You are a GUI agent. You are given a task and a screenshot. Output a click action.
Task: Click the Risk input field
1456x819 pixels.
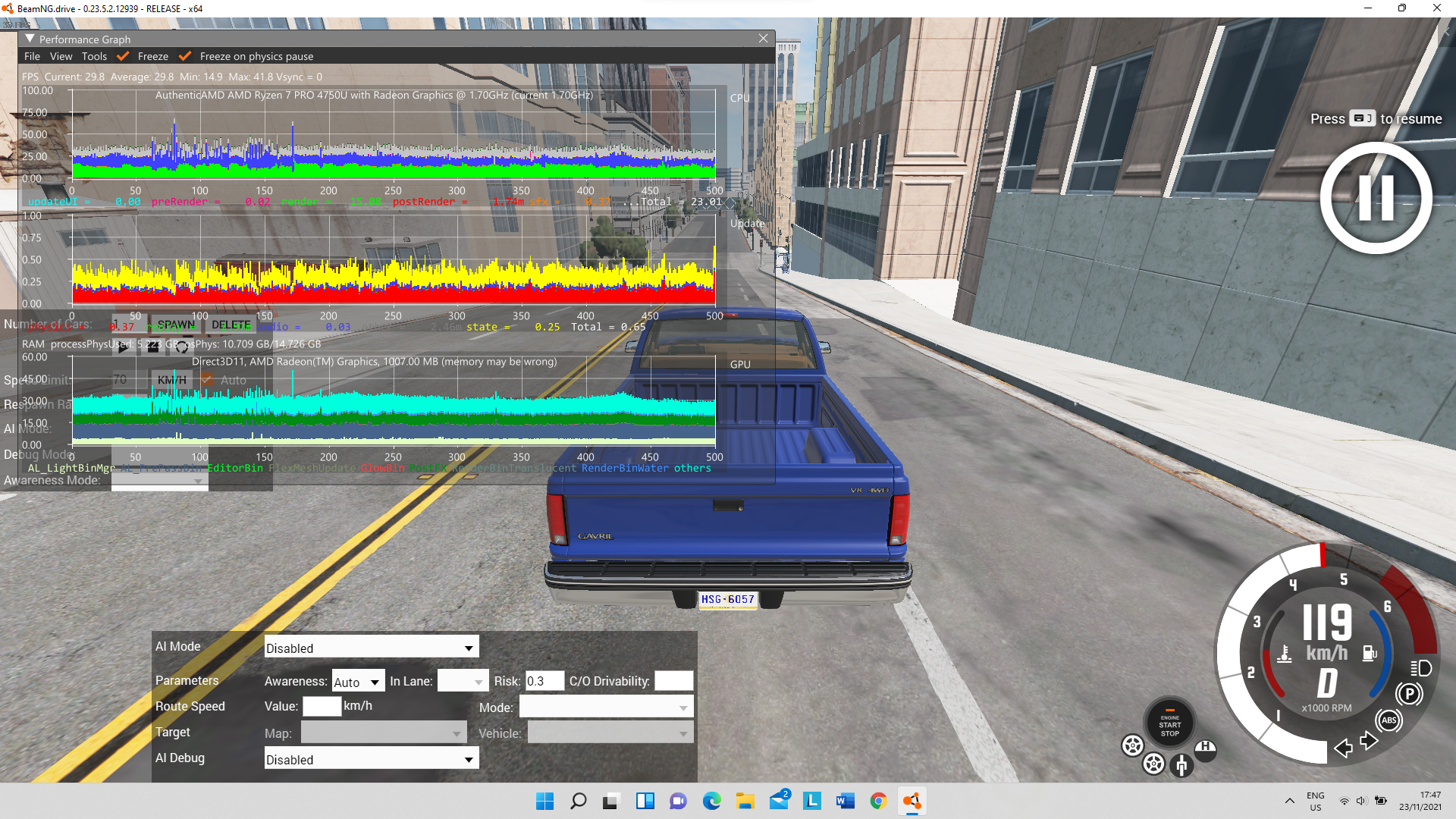pos(544,681)
